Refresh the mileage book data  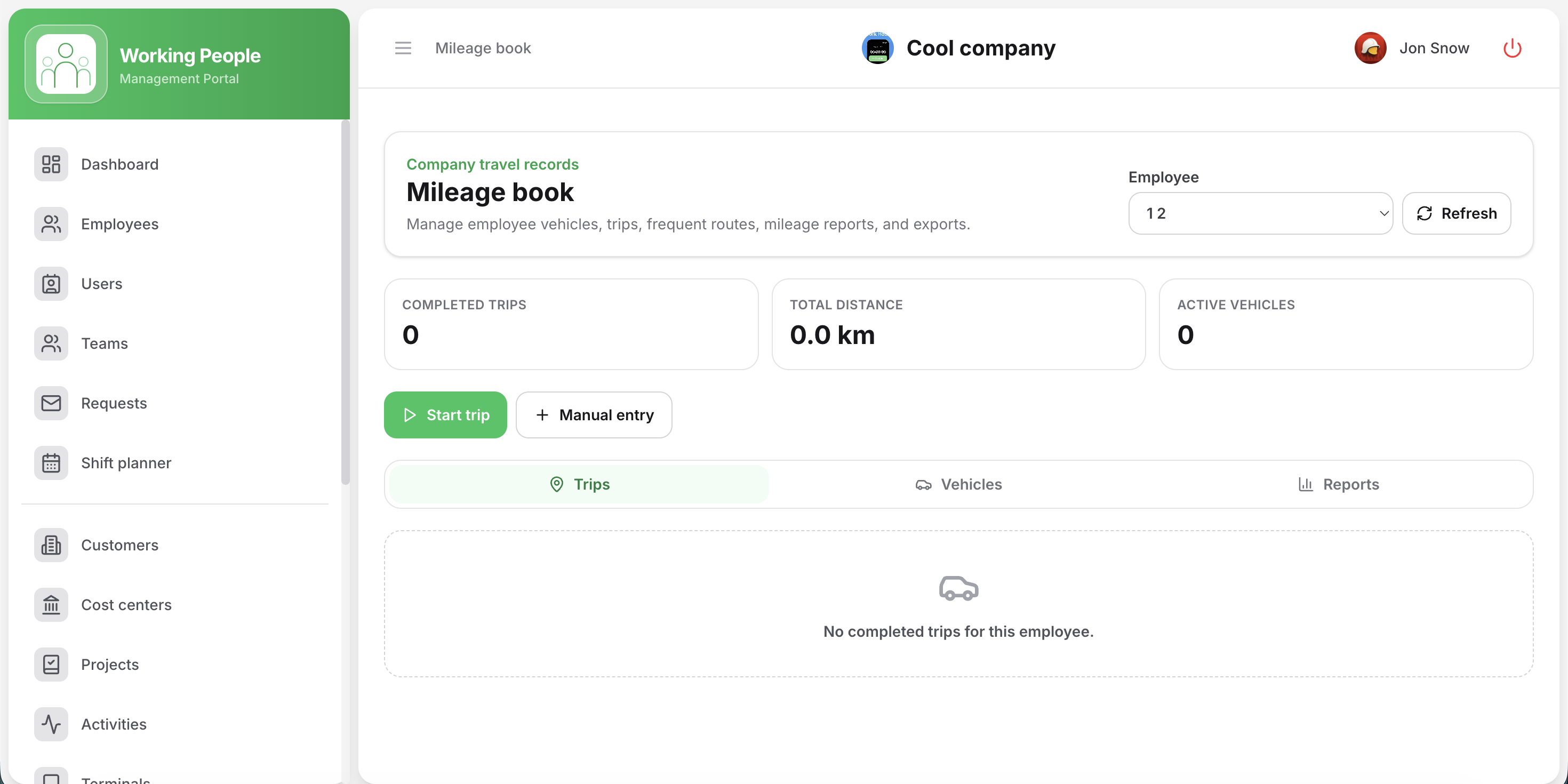(x=1457, y=213)
